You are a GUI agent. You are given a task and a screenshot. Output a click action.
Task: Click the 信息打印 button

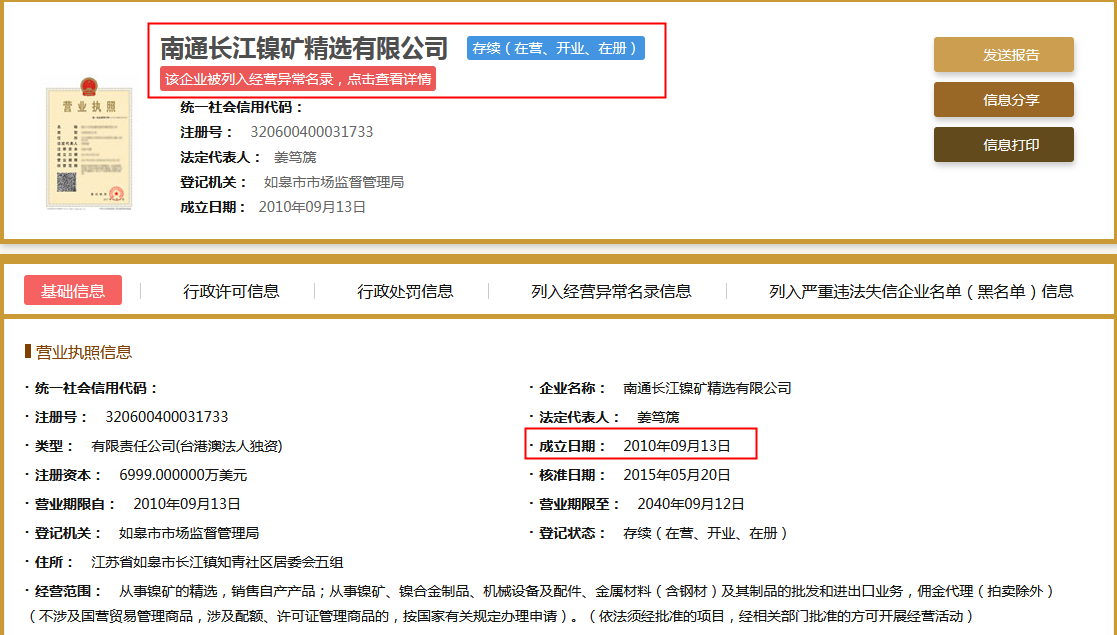[x=1003, y=144]
